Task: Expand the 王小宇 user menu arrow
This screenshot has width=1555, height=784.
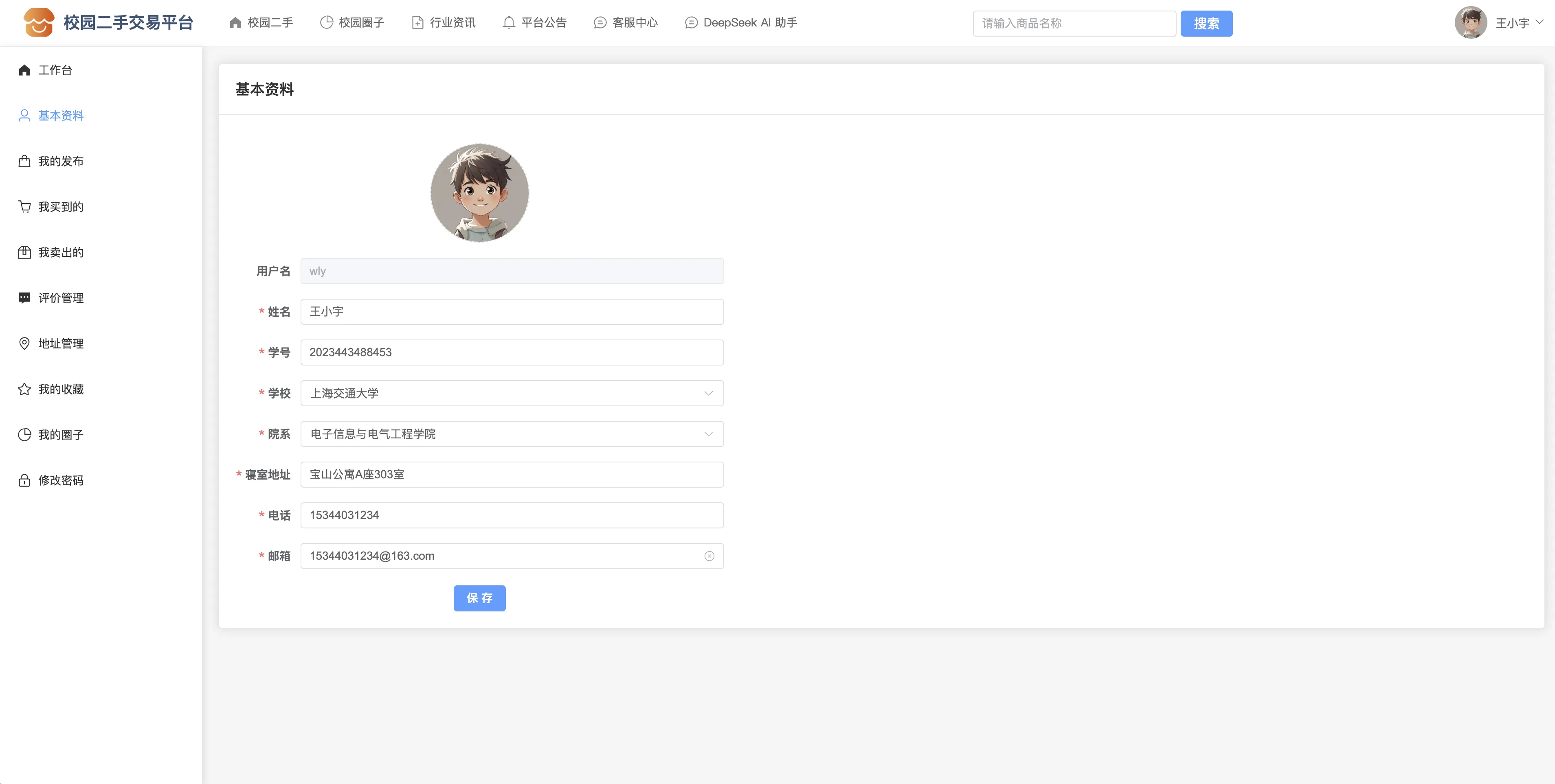Action: pyautogui.click(x=1539, y=22)
